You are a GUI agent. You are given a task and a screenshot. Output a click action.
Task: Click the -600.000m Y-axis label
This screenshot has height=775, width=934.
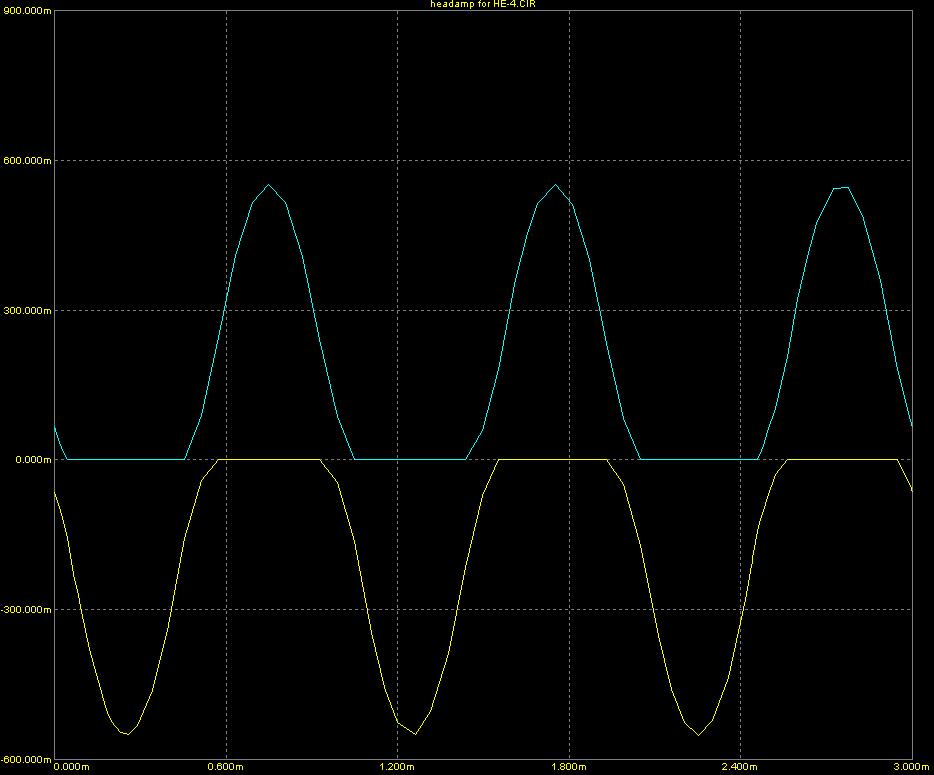pyautogui.click(x=26, y=759)
